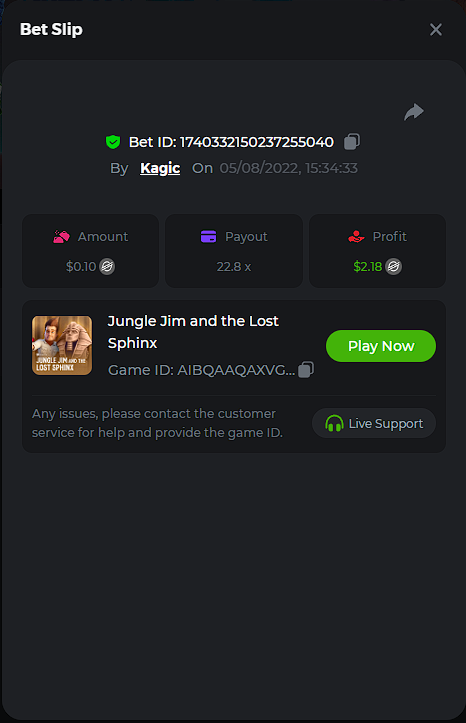The image size is (466, 723).
Task: Click the Jungle Jim game thumbnail
Action: click(x=62, y=345)
